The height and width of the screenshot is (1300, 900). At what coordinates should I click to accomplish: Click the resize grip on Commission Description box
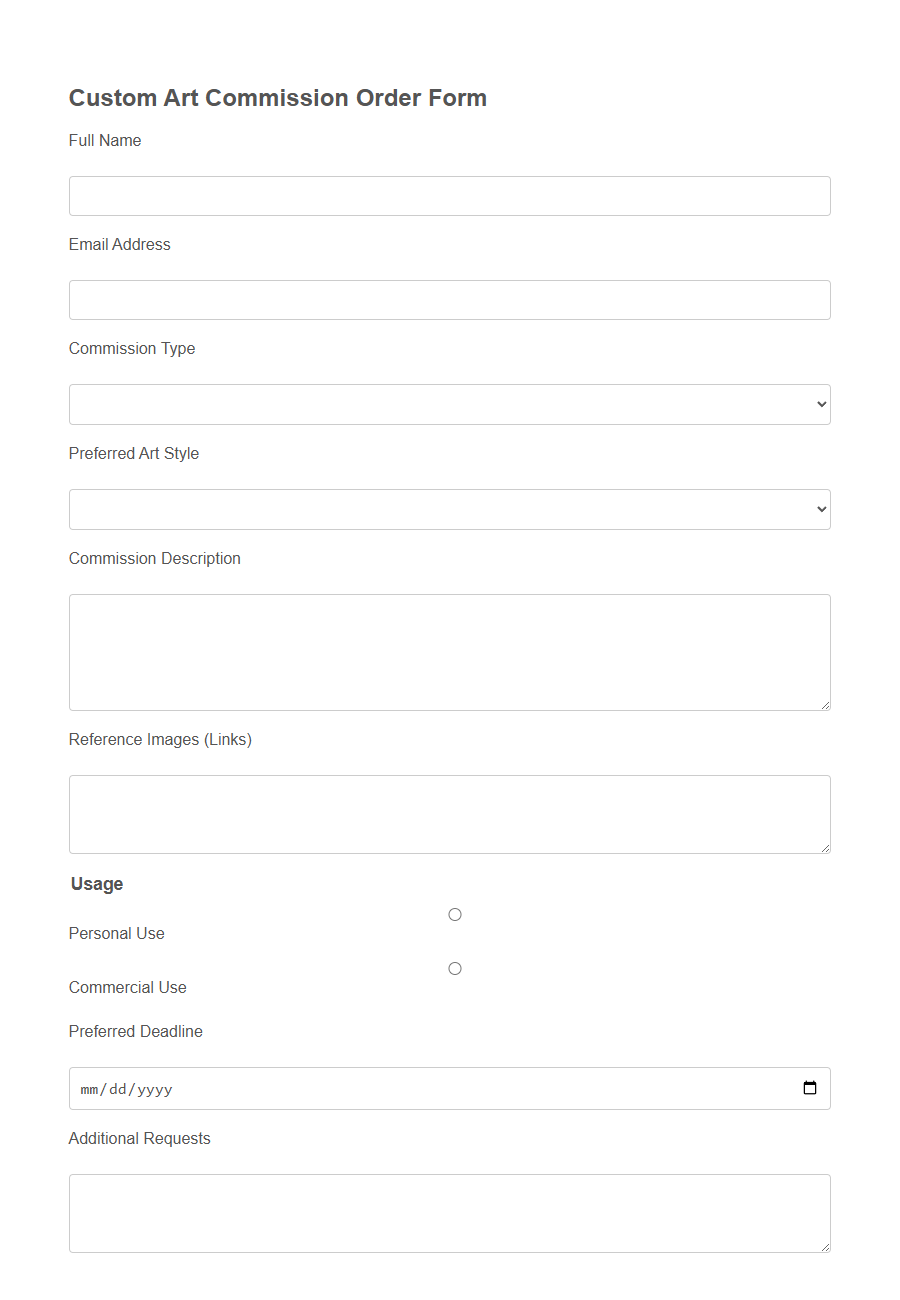click(825, 706)
